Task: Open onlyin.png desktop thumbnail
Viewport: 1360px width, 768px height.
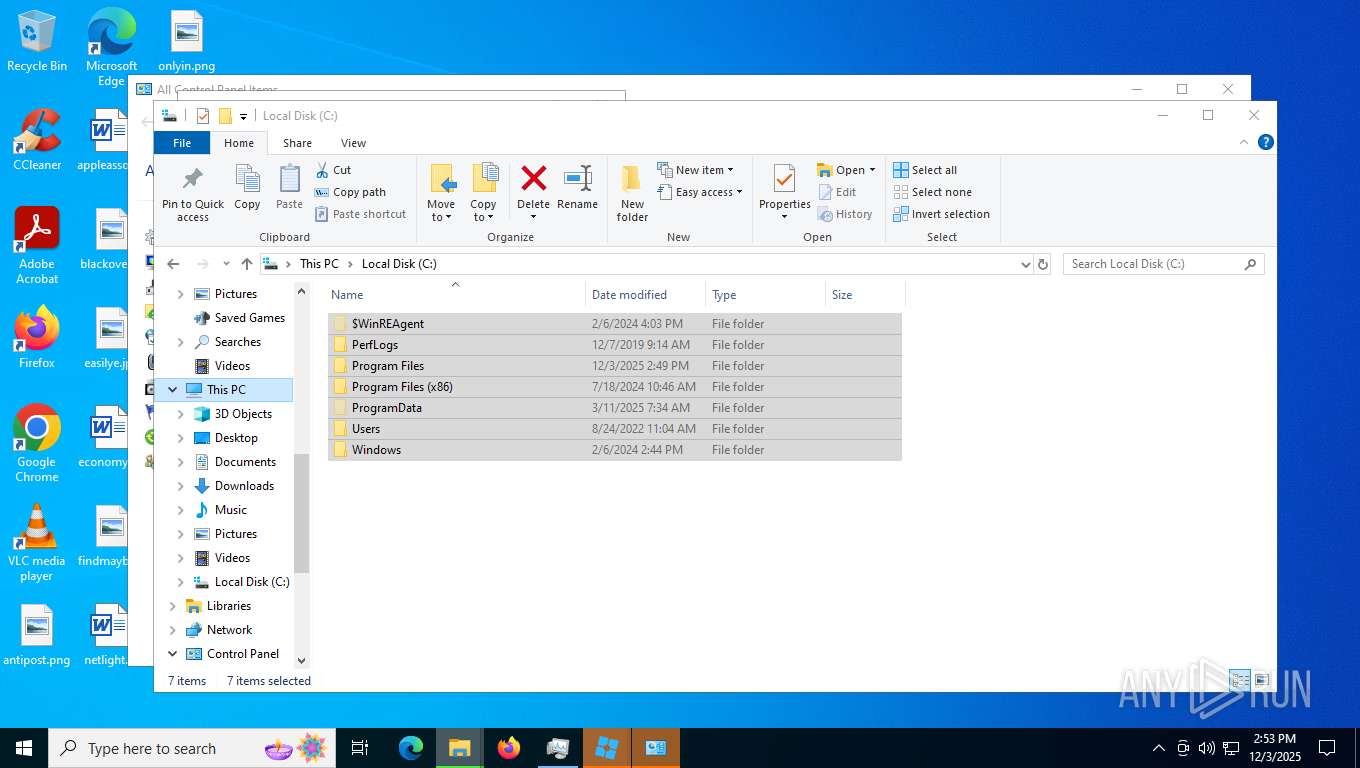Action: [187, 43]
